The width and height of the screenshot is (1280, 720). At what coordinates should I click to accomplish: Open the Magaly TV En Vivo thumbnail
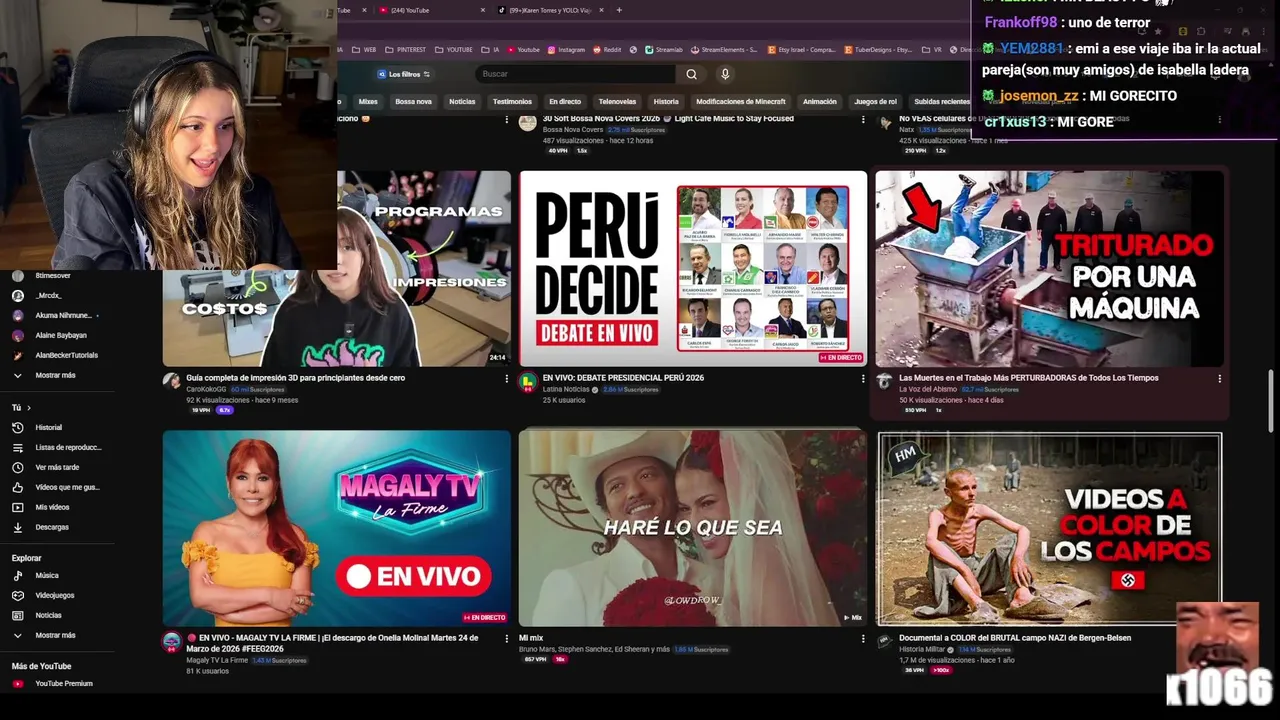point(337,528)
